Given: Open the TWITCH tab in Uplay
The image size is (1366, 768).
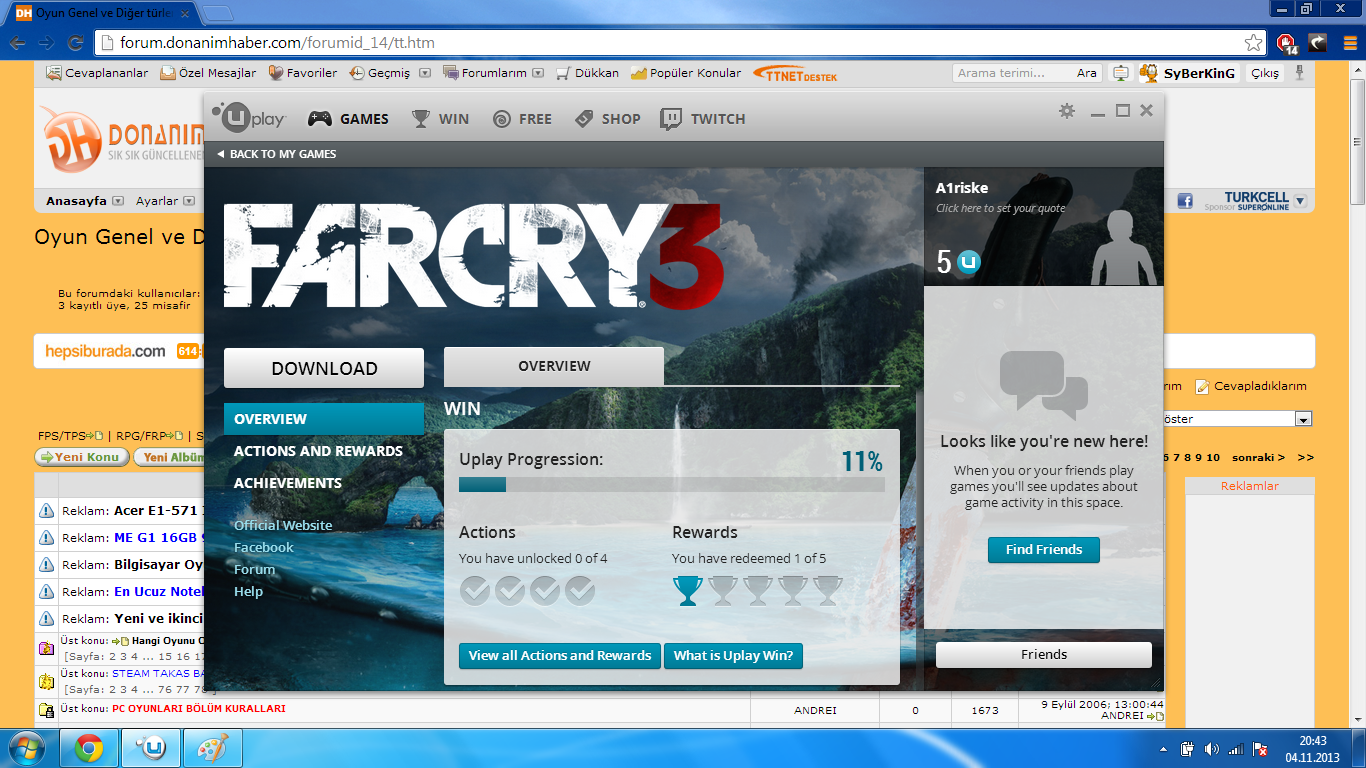Looking at the screenshot, I should pos(703,119).
